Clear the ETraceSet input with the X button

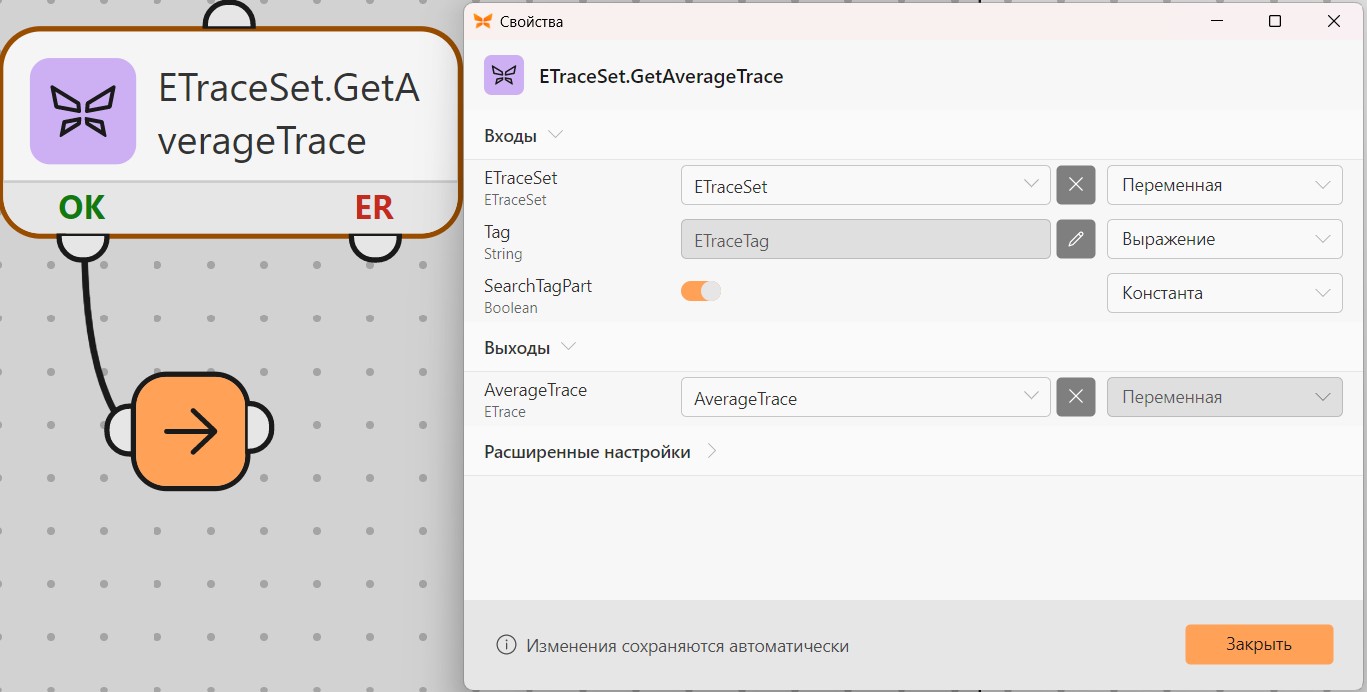pyautogui.click(x=1076, y=185)
